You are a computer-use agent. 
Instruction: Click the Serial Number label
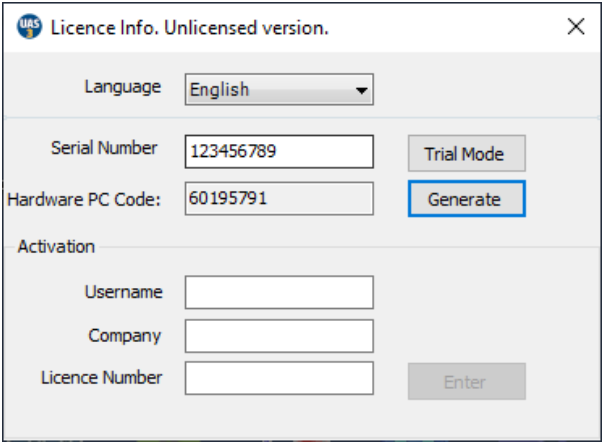[x=104, y=148]
